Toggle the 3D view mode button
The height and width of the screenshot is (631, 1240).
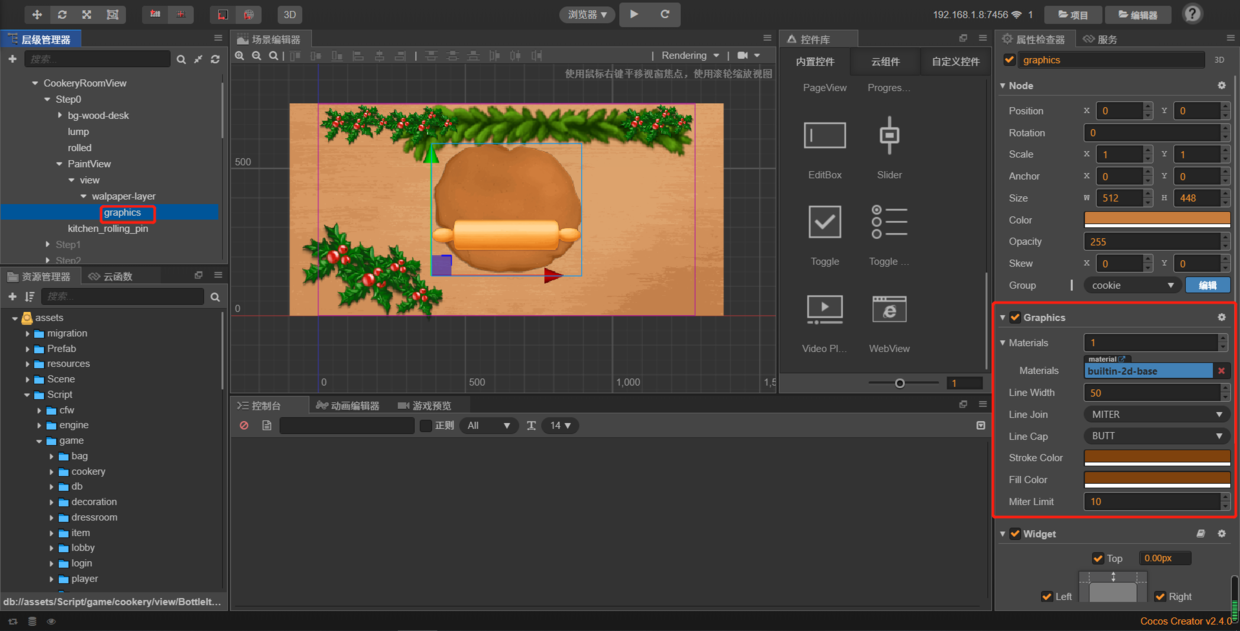pos(289,15)
